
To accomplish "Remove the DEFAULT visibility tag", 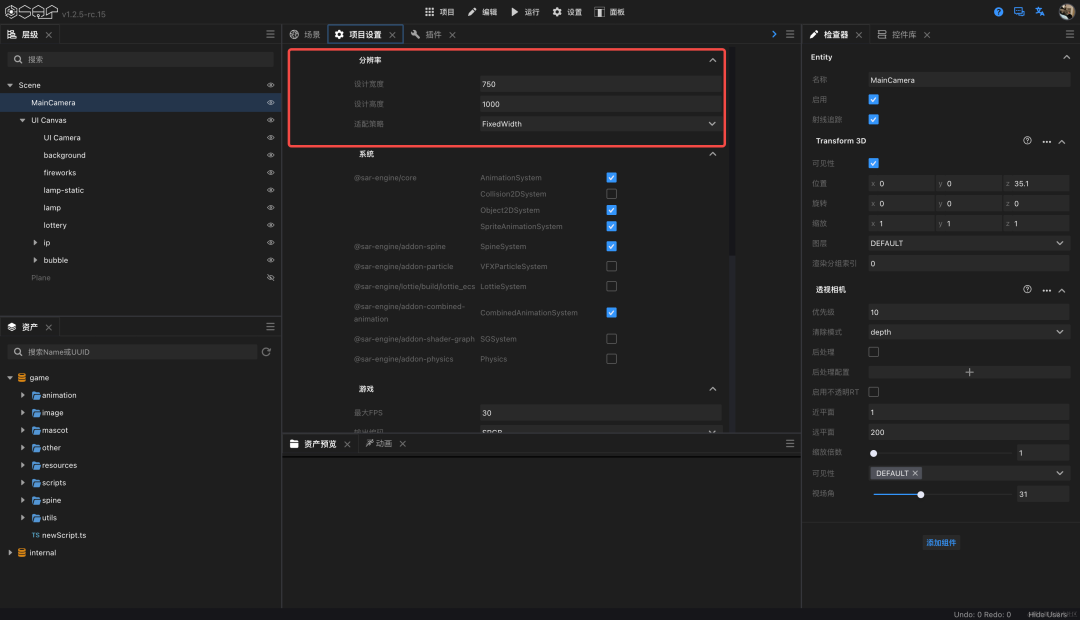I will (x=915, y=473).
